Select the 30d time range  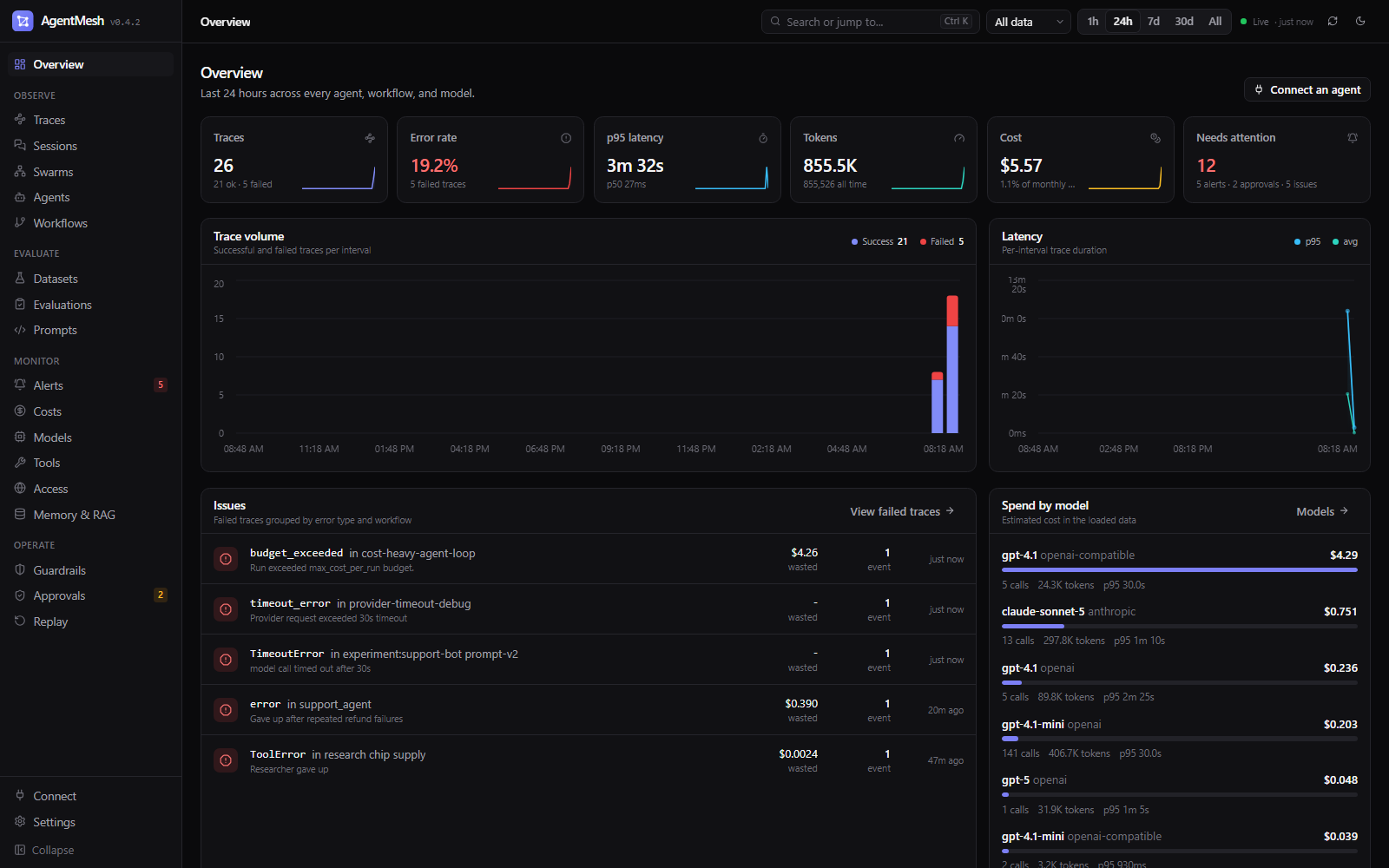[x=1184, y=22]
